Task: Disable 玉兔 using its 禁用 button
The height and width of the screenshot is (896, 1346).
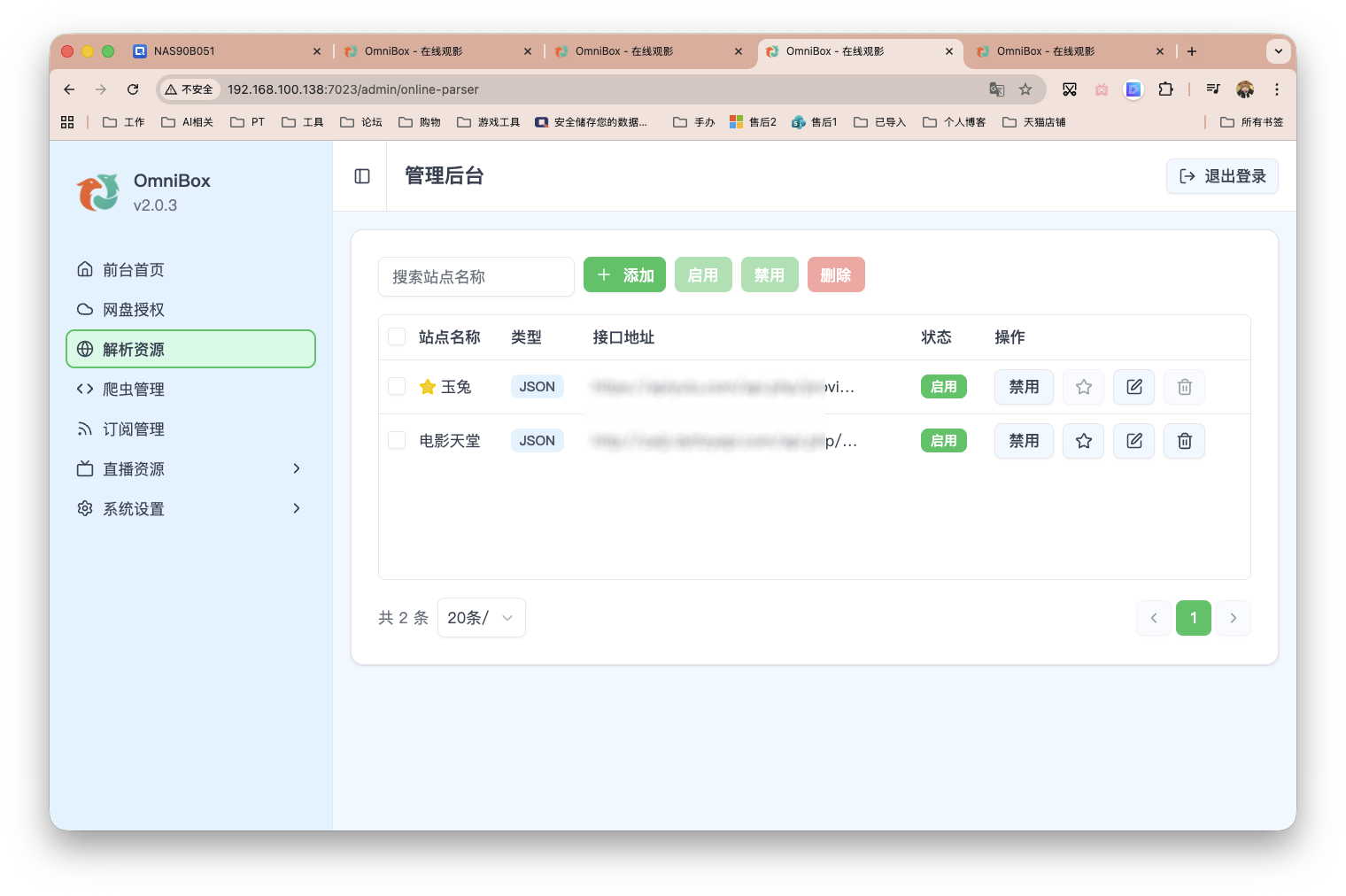Action: tap(1024, 387)
